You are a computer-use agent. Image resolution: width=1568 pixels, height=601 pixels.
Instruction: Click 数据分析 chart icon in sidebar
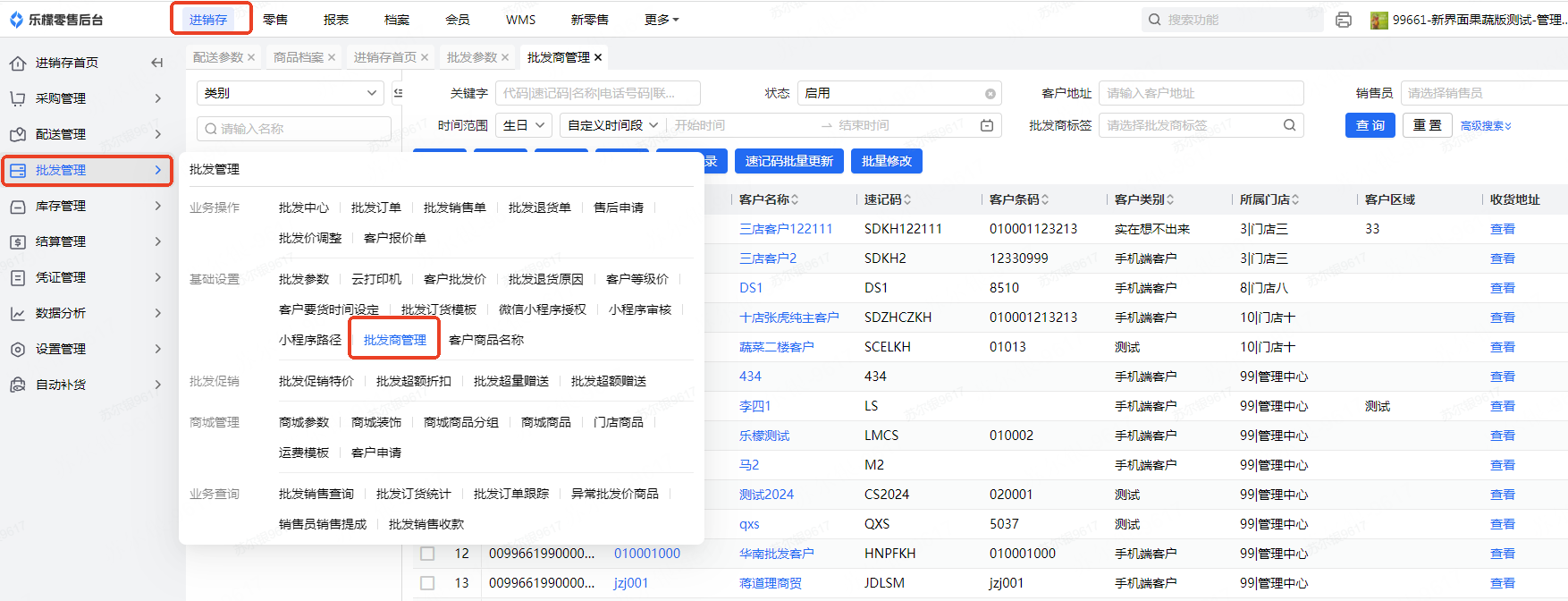(x=18, y=313)
